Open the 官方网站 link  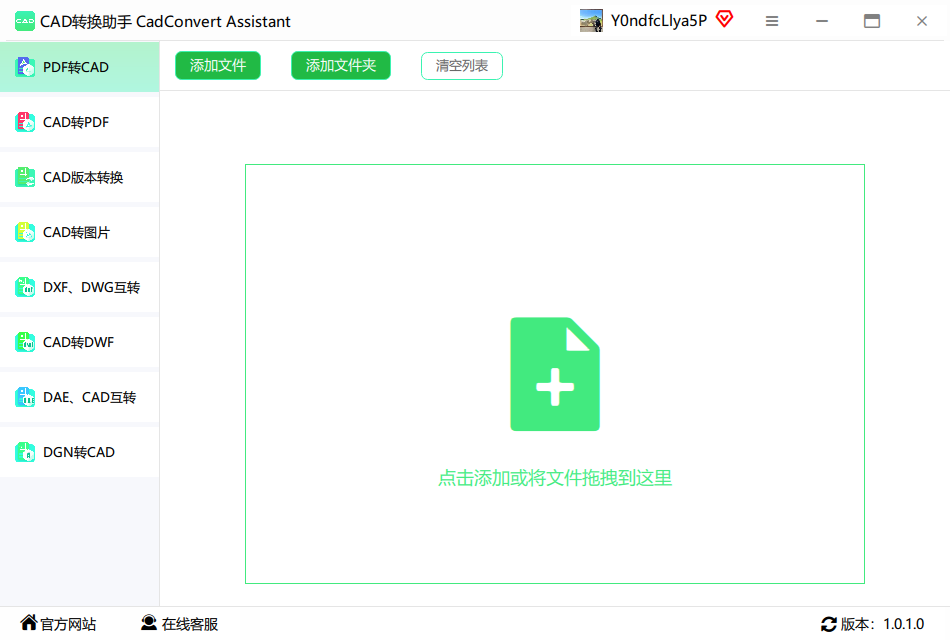(59, 624)
